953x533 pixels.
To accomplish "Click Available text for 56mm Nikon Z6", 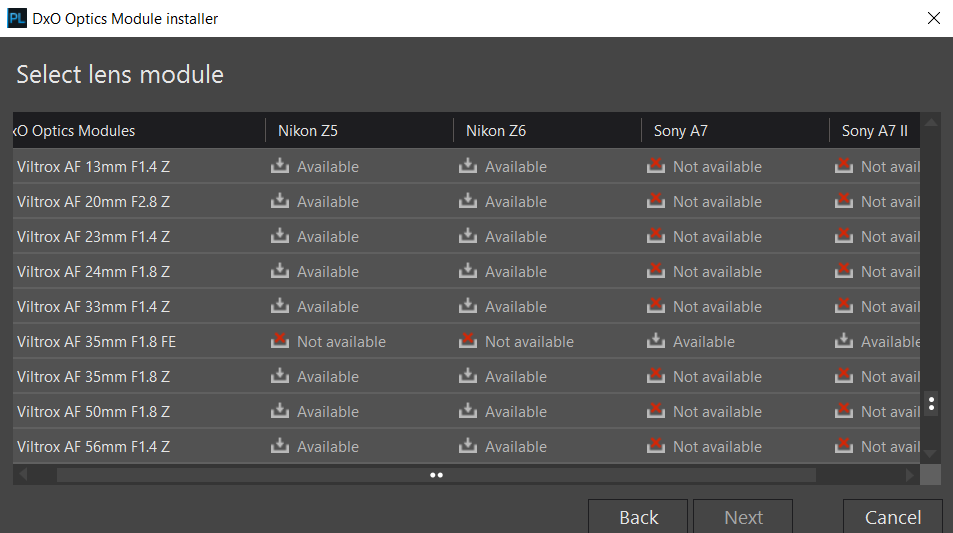I will point(515,447).
